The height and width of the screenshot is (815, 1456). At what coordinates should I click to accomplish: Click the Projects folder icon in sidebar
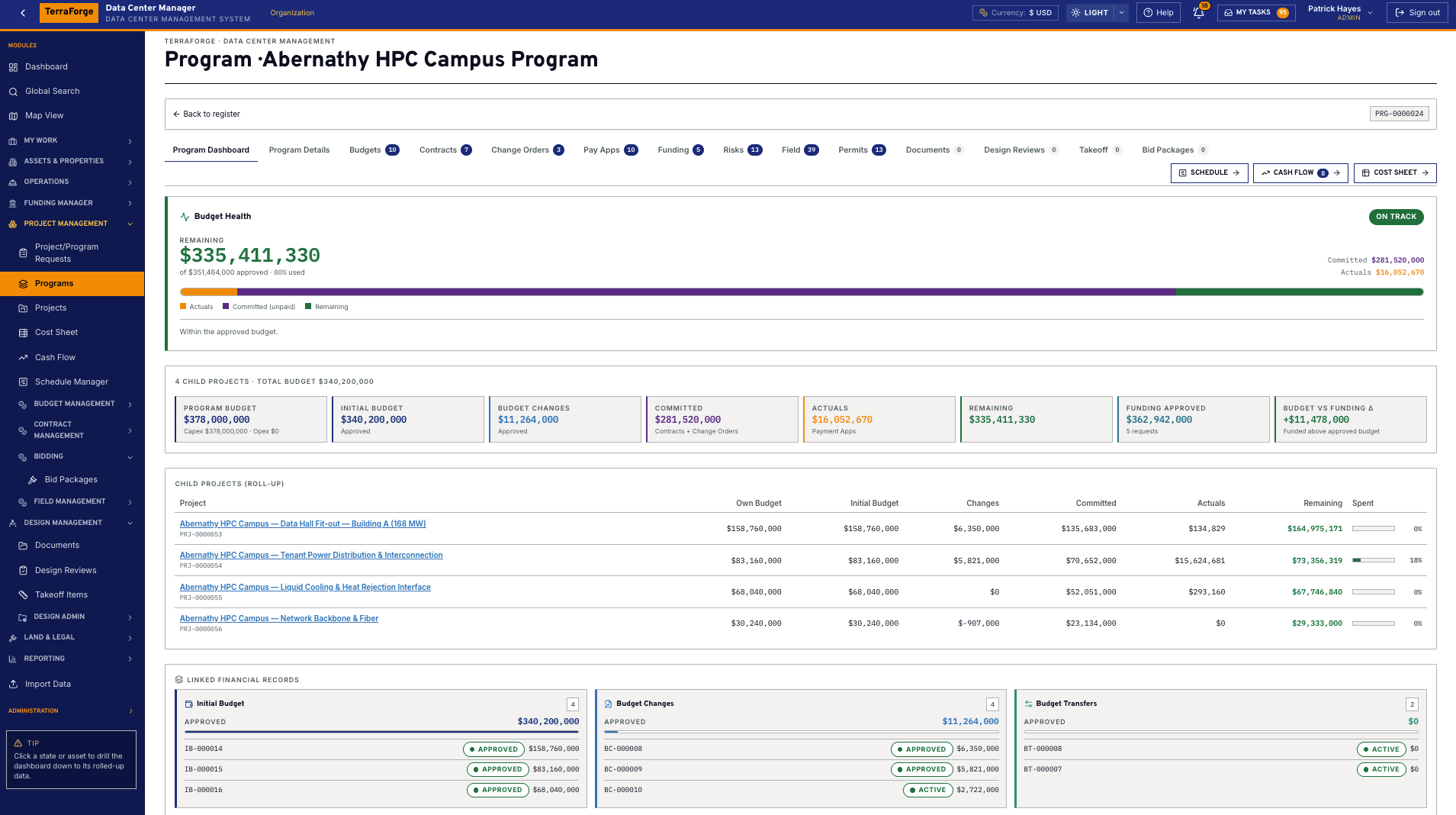pos(23,308)
